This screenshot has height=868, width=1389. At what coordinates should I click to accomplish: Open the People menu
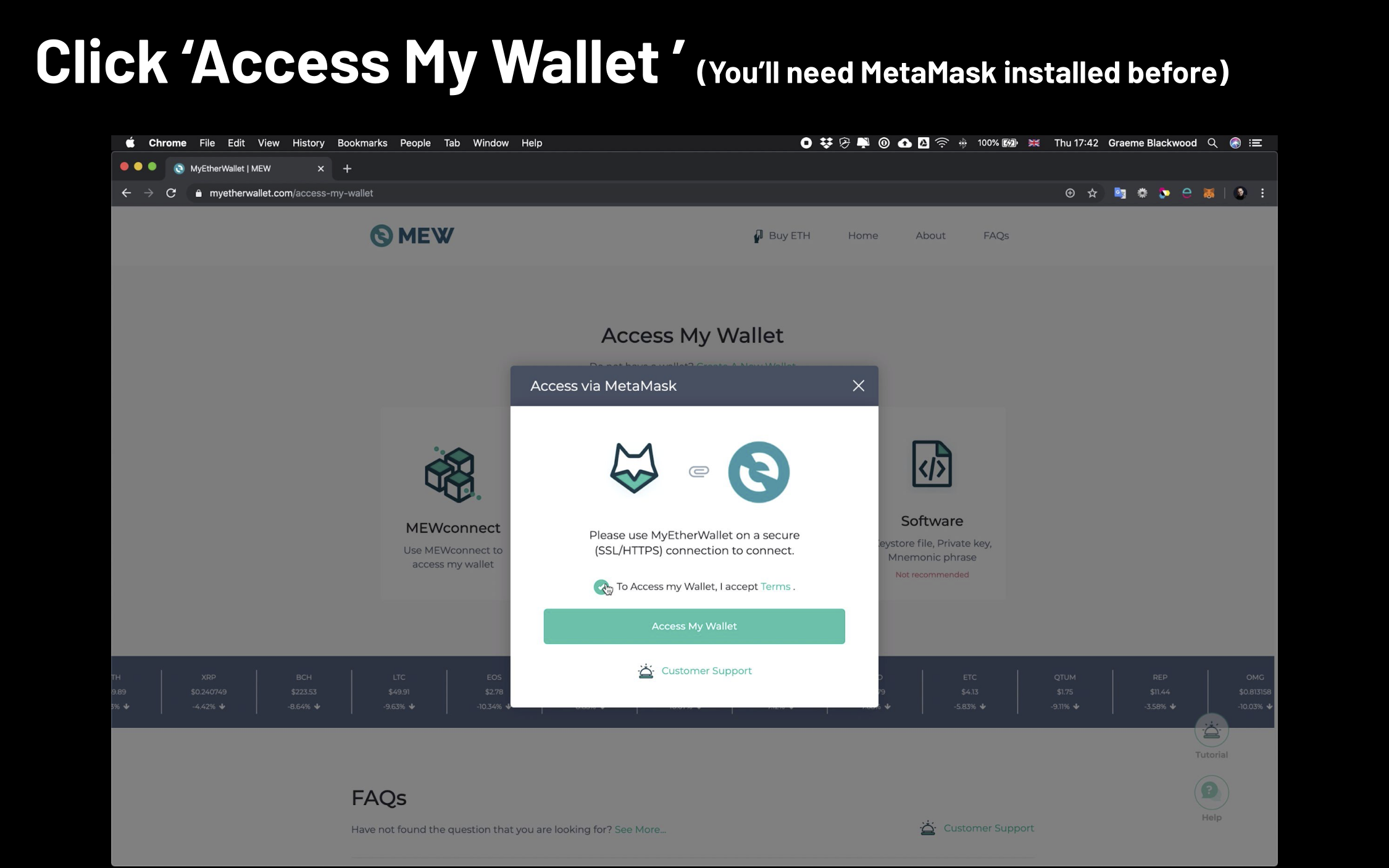415,143
